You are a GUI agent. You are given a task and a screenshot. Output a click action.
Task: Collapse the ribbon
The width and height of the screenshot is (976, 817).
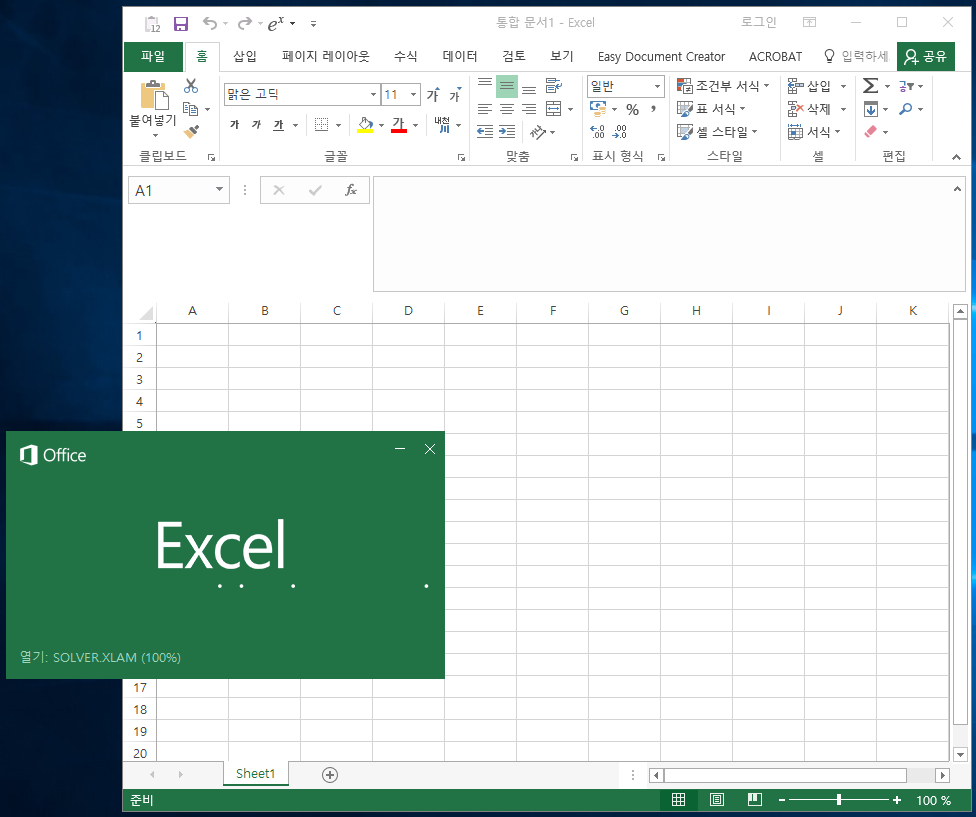[x=956, y=157]
